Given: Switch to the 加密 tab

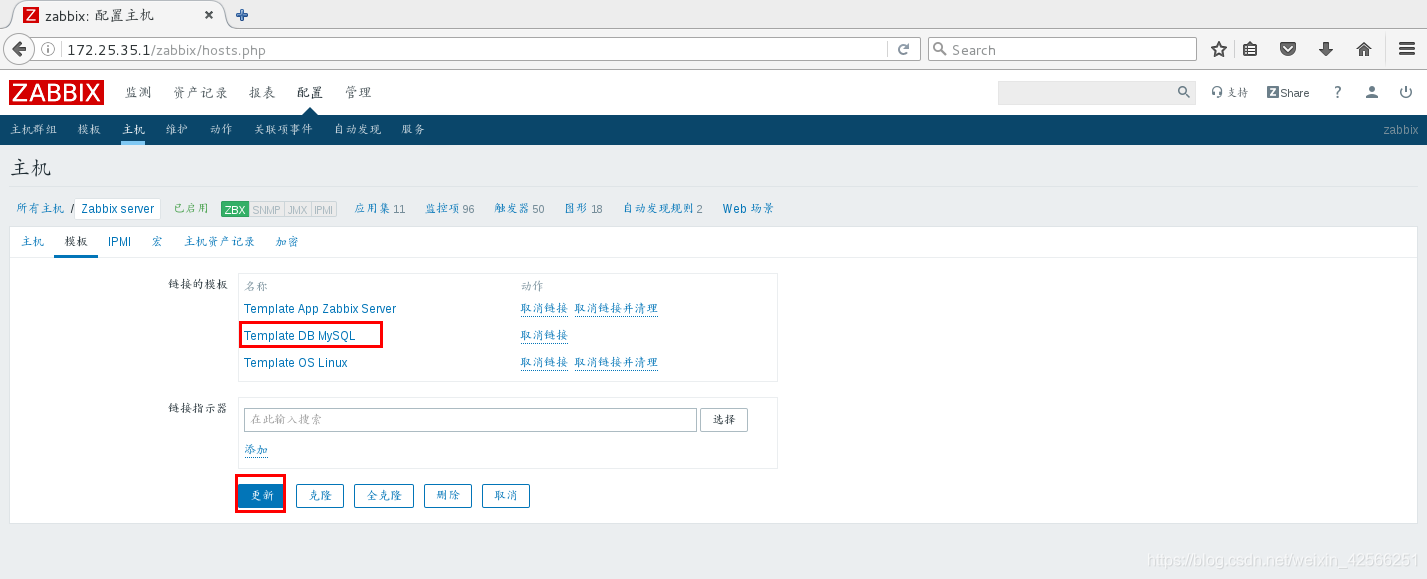Looking at the screenshot, I should click(x=287, y=242).
